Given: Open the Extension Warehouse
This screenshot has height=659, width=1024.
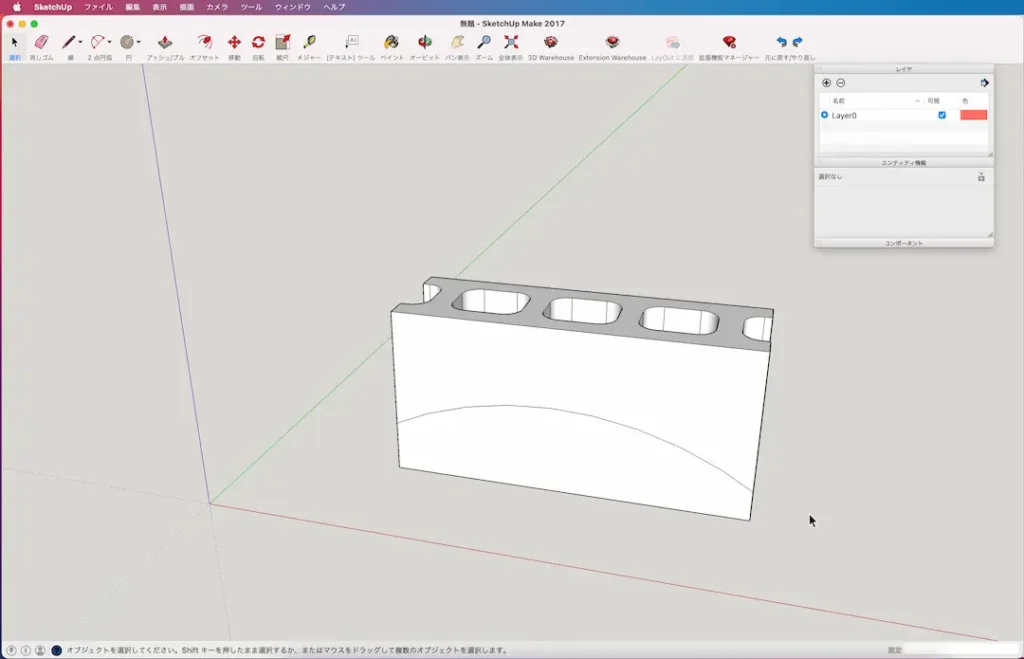Looking at the screenshot, I should 612,42.
